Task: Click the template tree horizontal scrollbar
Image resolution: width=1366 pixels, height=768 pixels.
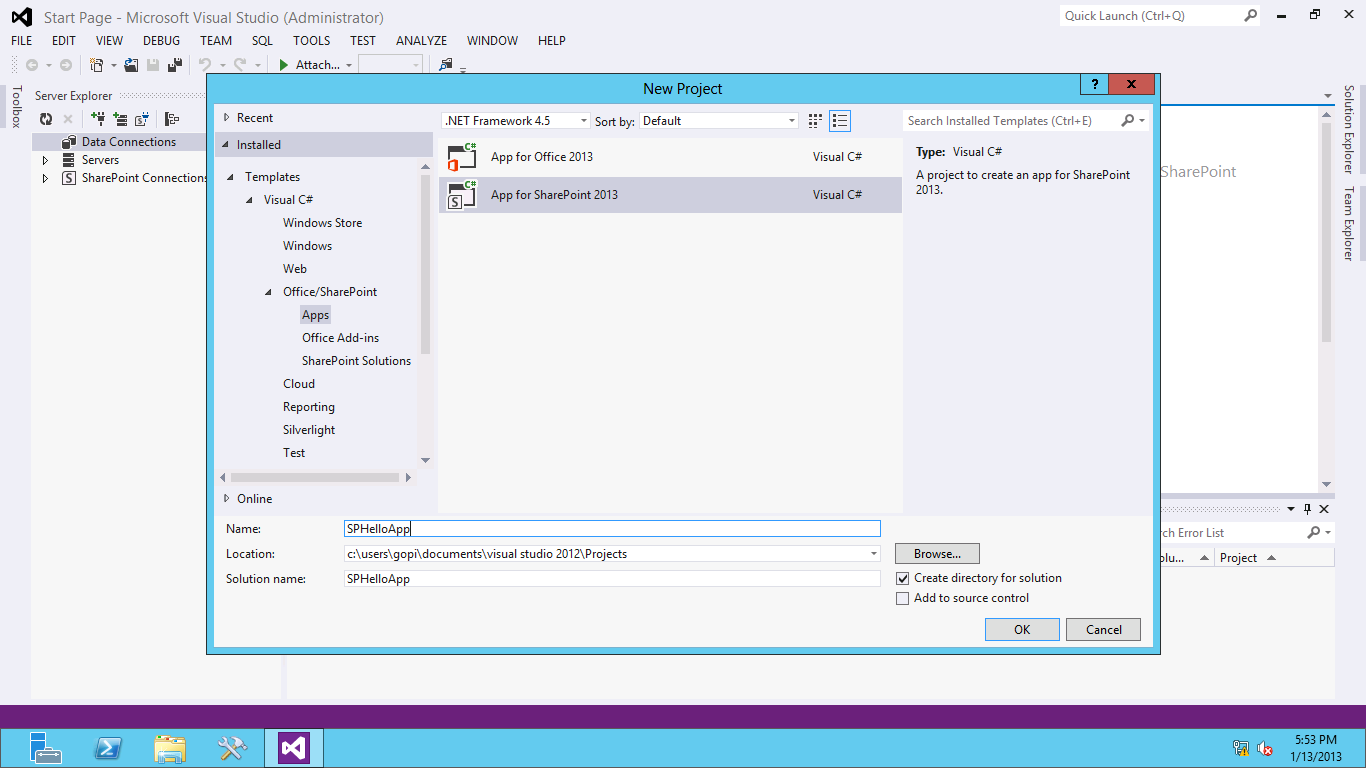Action: (314, 478)
